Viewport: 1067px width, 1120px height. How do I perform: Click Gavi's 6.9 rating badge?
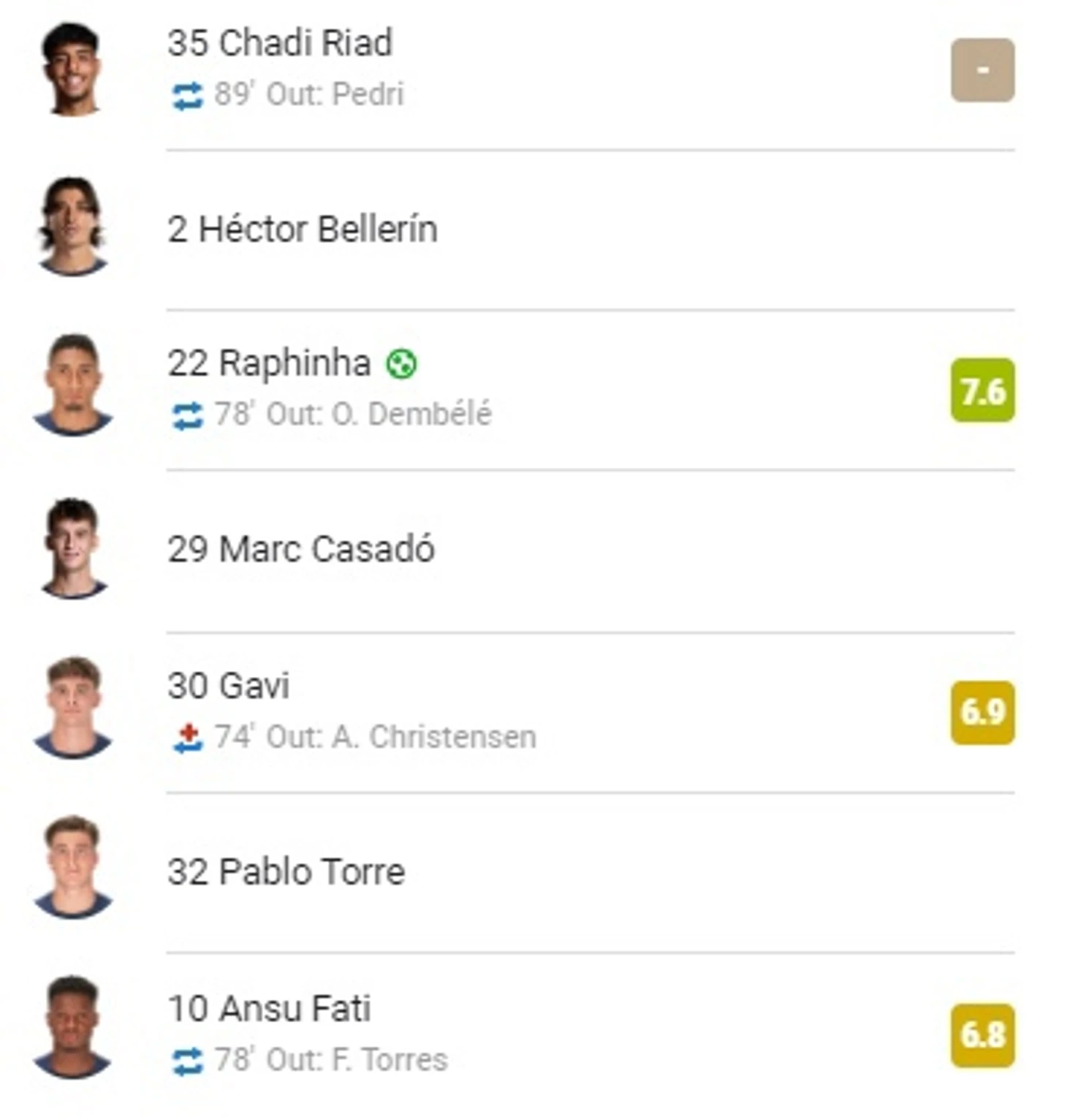(982, 713)
